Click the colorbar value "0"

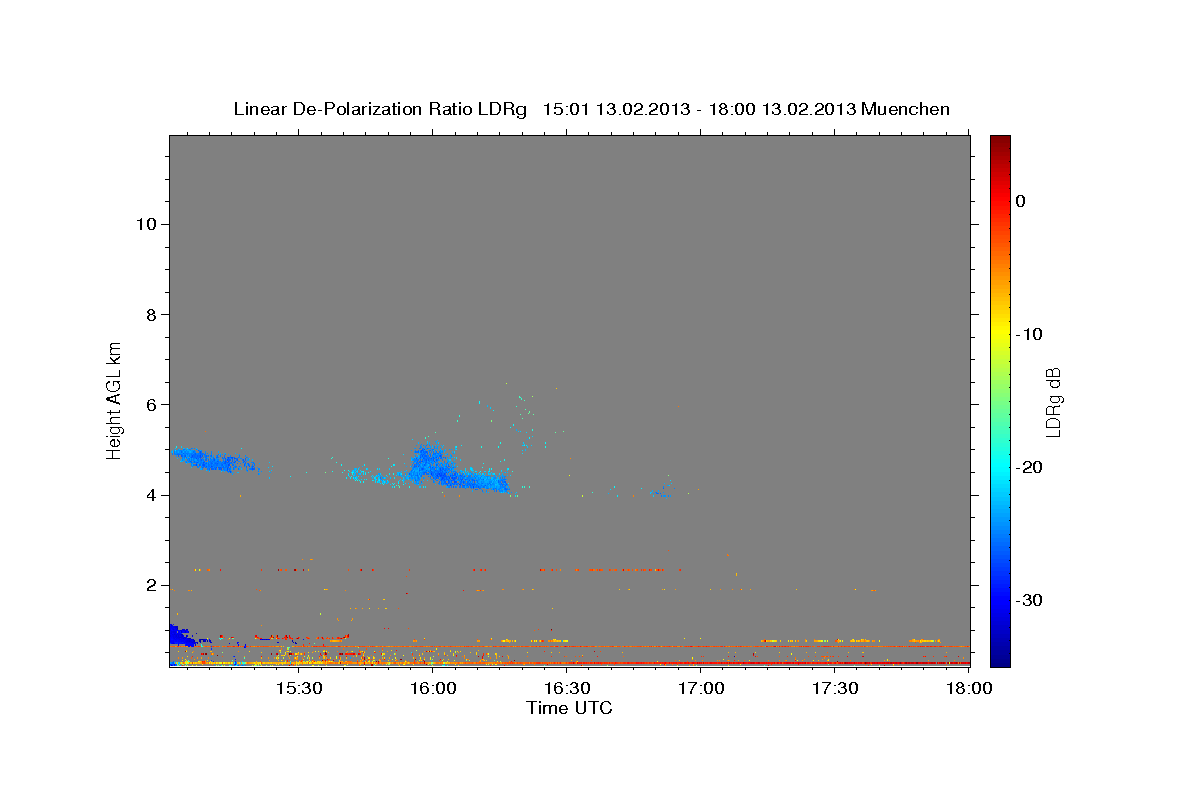[1020, 201]
